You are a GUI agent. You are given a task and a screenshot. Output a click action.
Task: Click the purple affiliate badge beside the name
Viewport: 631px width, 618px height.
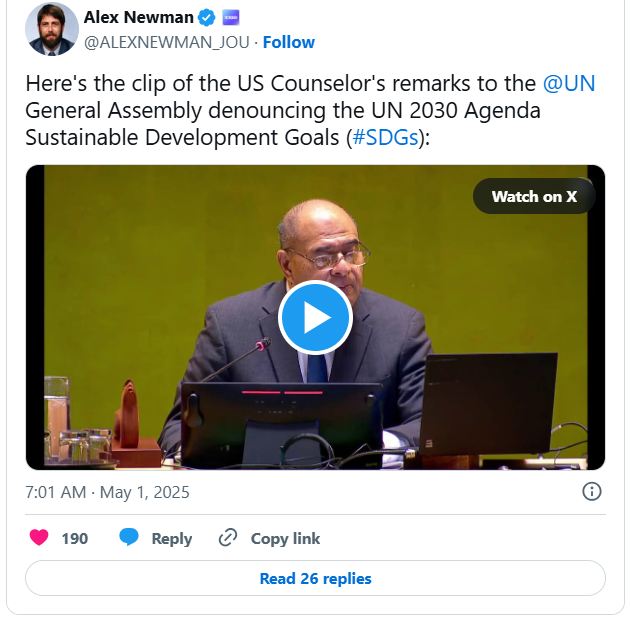coord(231,18)
